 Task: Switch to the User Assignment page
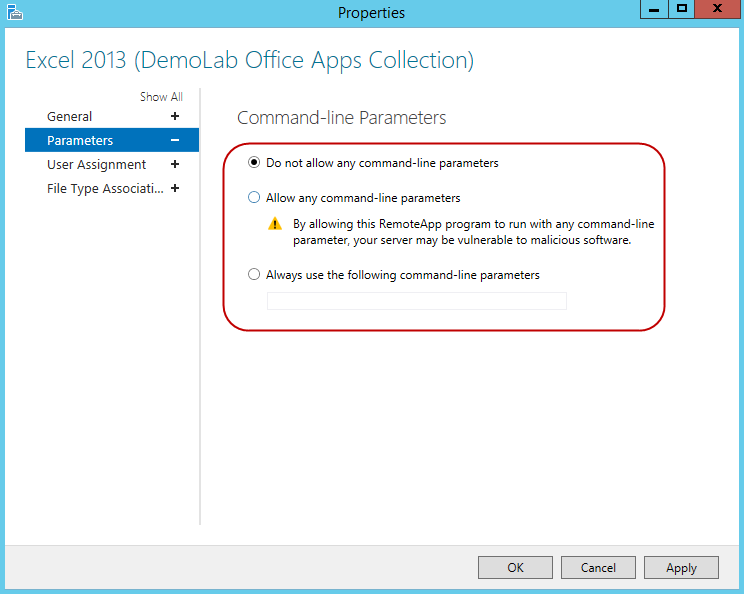coord(96,165)
